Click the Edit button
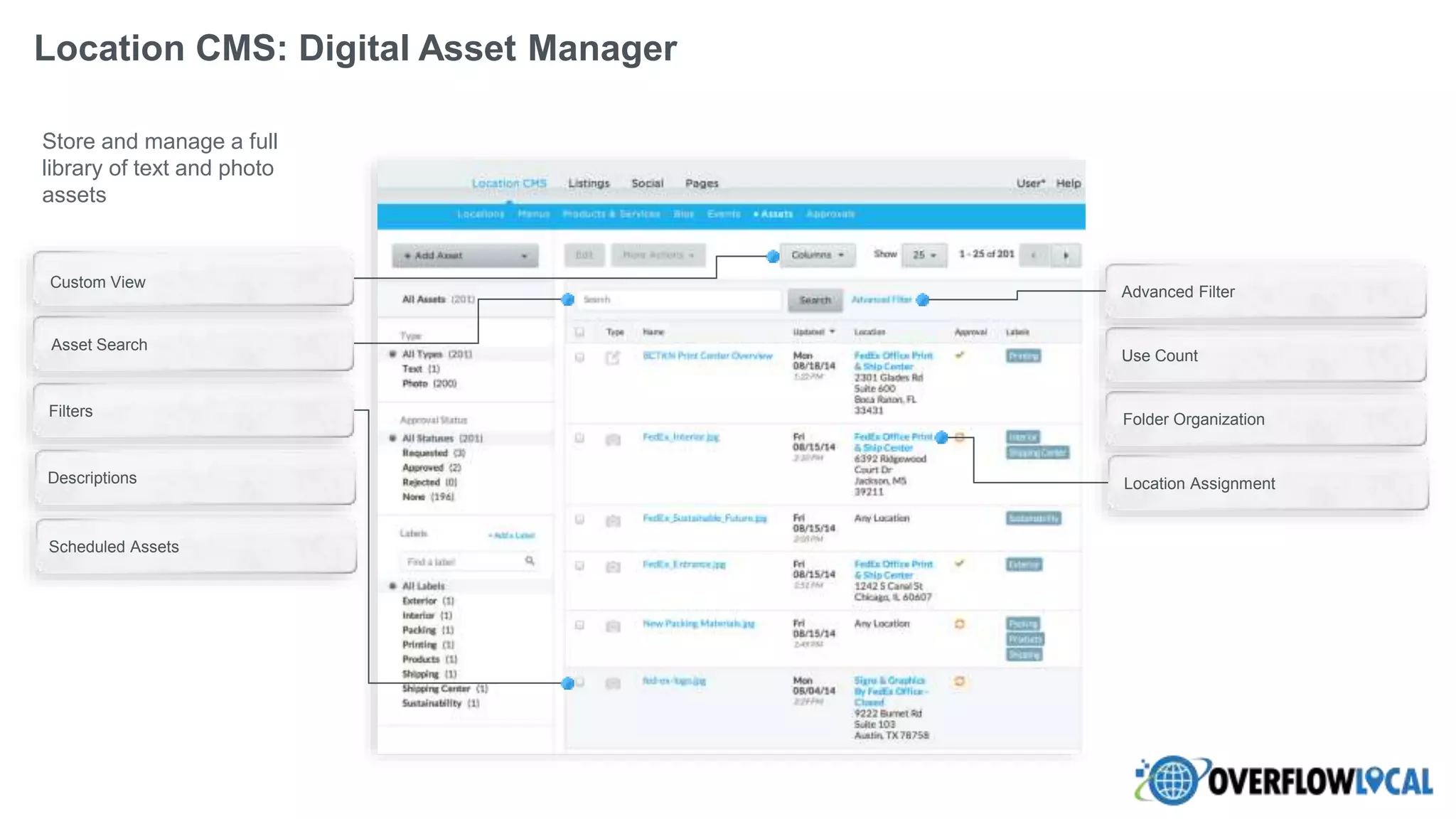Screen dimensions: 1456x819 pos(584,255)
